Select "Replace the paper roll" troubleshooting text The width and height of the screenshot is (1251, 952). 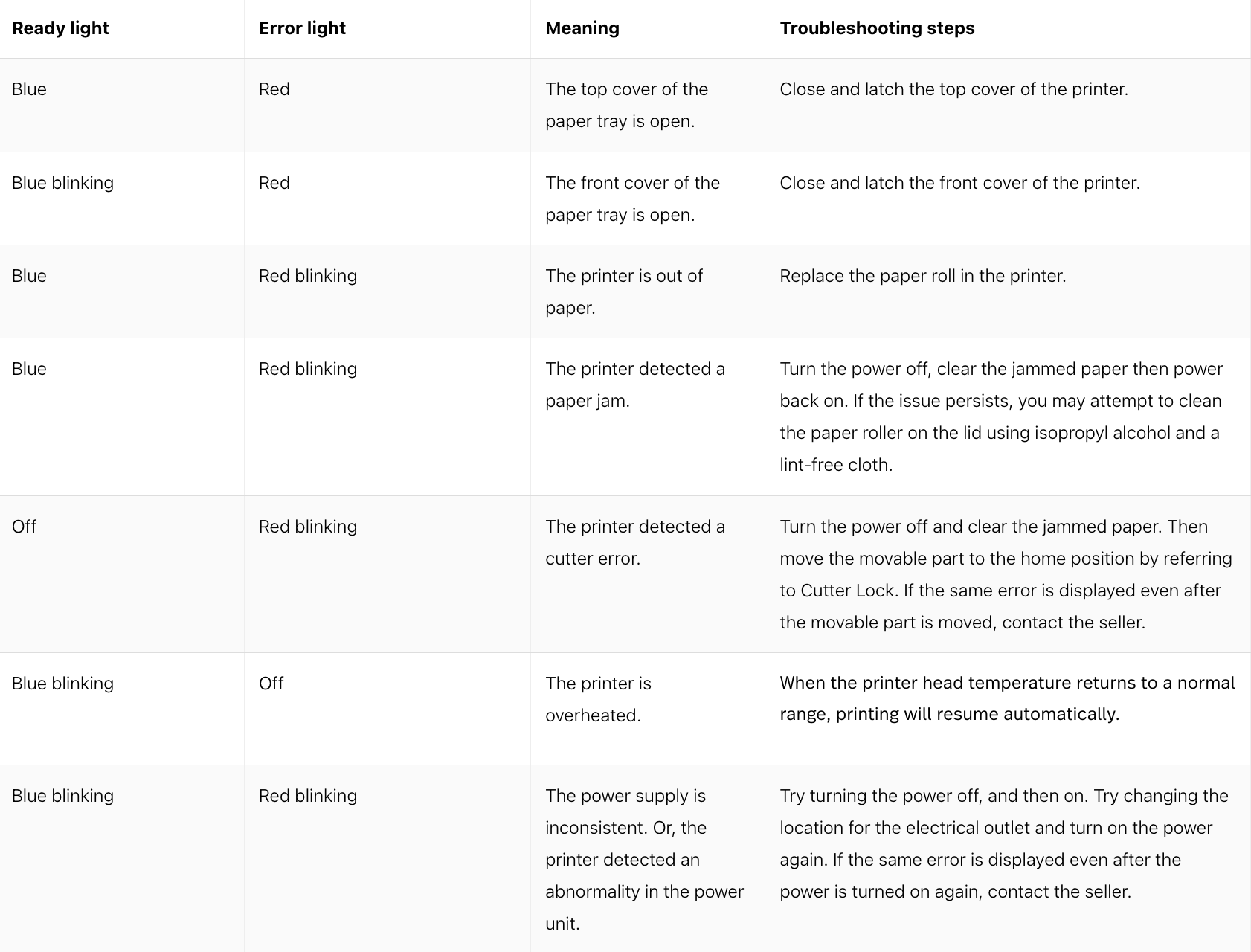922,276
